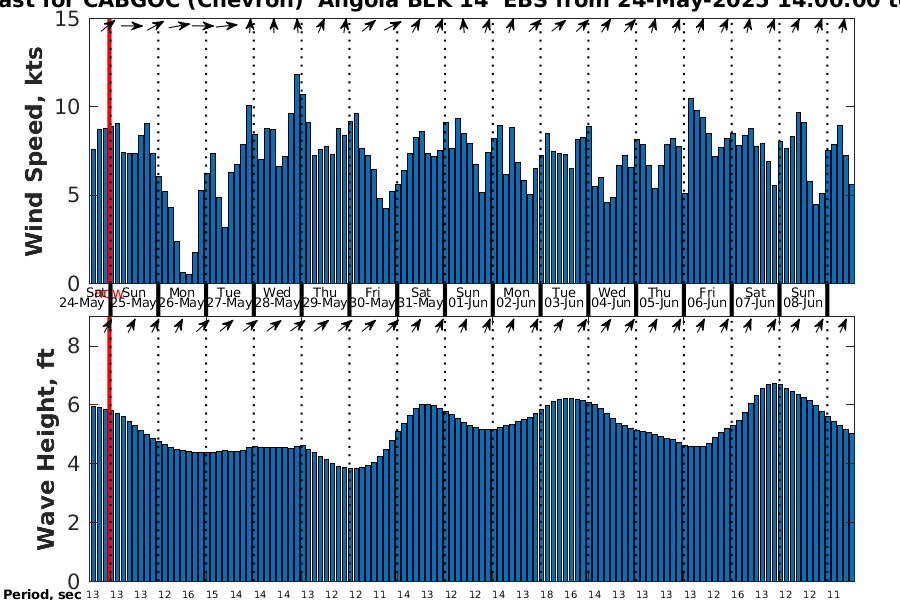Click the 6 tick on wave height axis
Screen dimensions: 900x600
coord(73,405)
